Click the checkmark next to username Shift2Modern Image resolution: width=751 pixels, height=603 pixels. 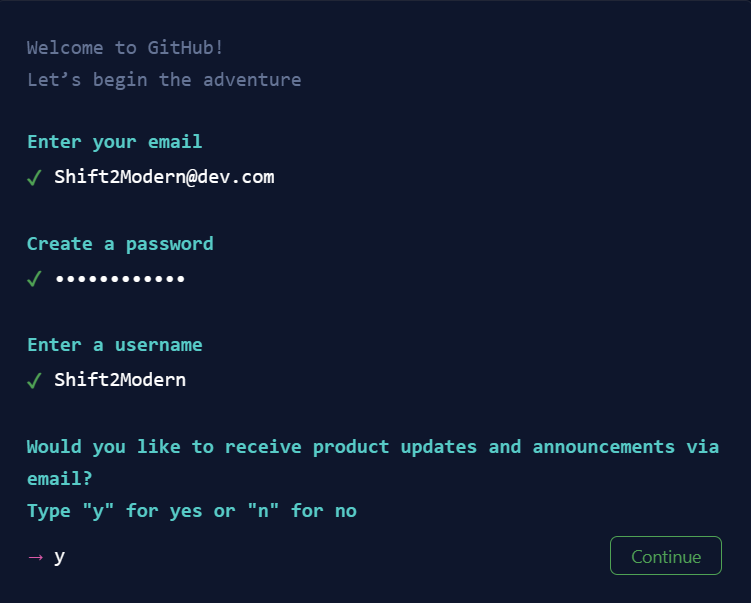[34, 380]
